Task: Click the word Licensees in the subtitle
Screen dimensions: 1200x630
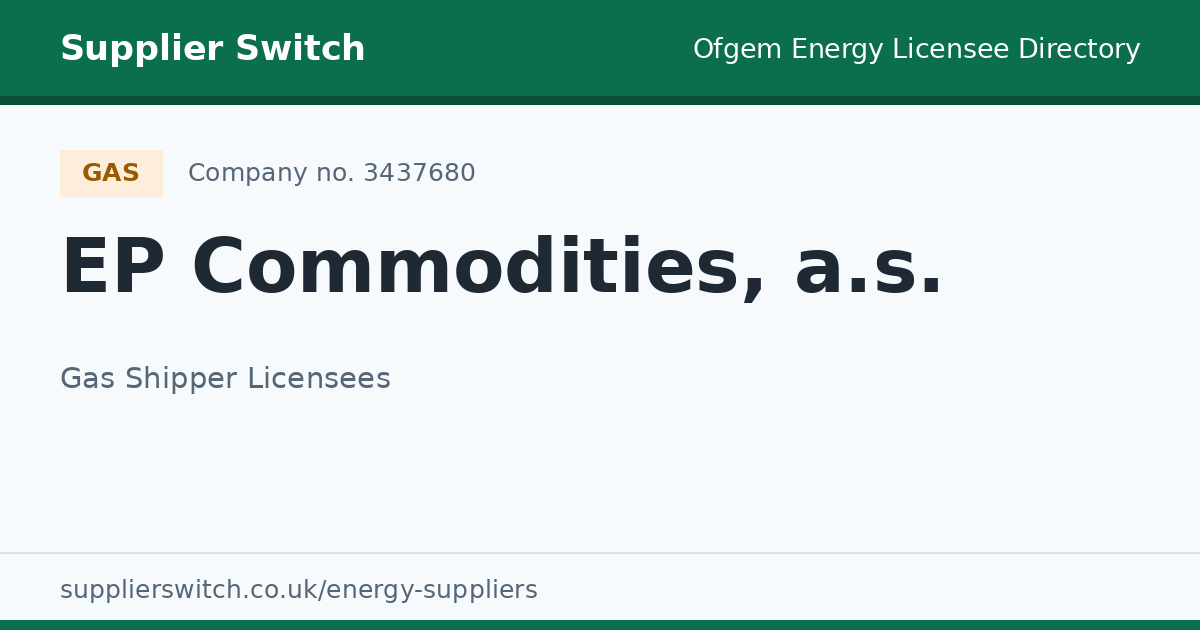Action: tap(318, 379)
